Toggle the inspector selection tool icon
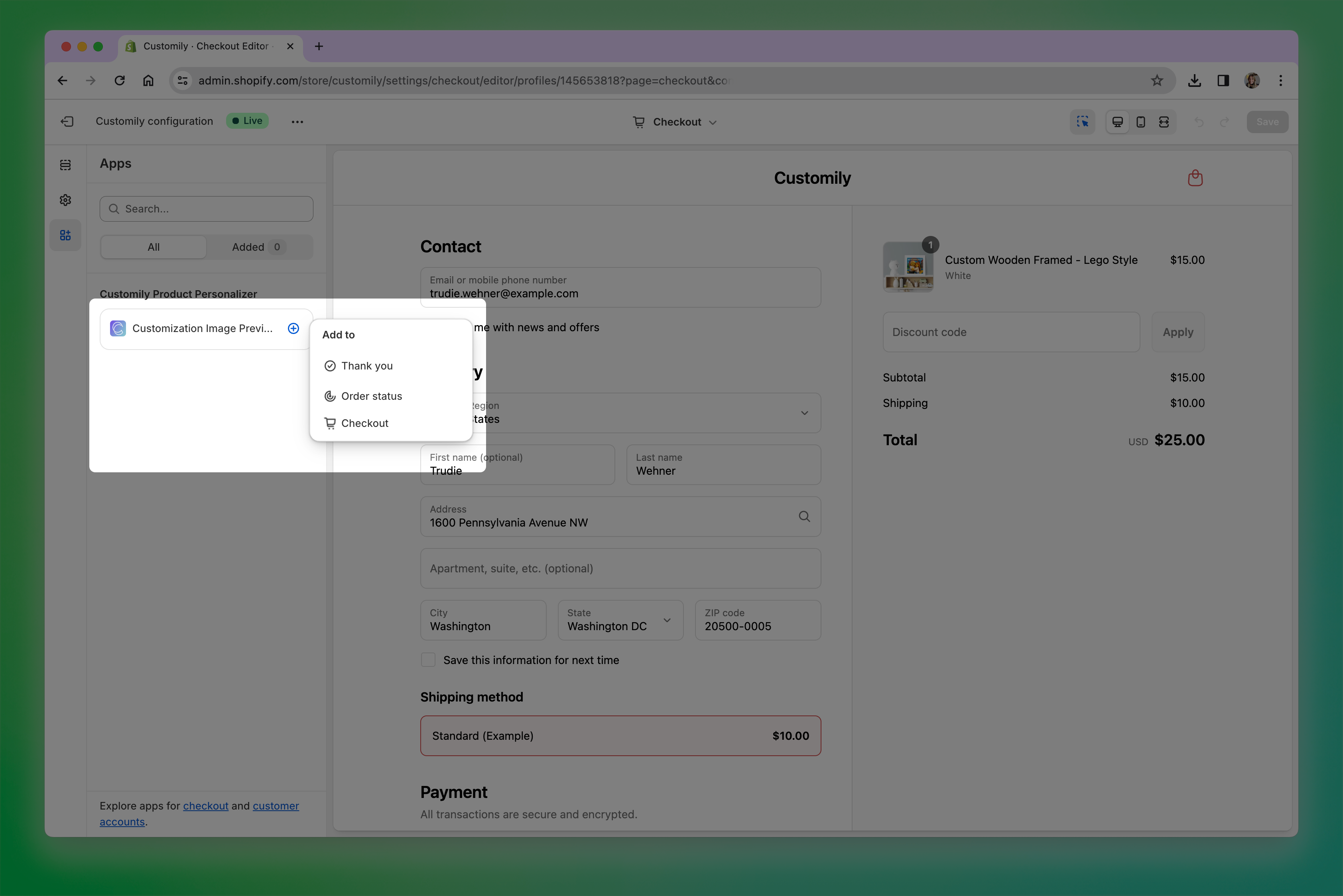The image size is (1343, 896). (1082, 122)
